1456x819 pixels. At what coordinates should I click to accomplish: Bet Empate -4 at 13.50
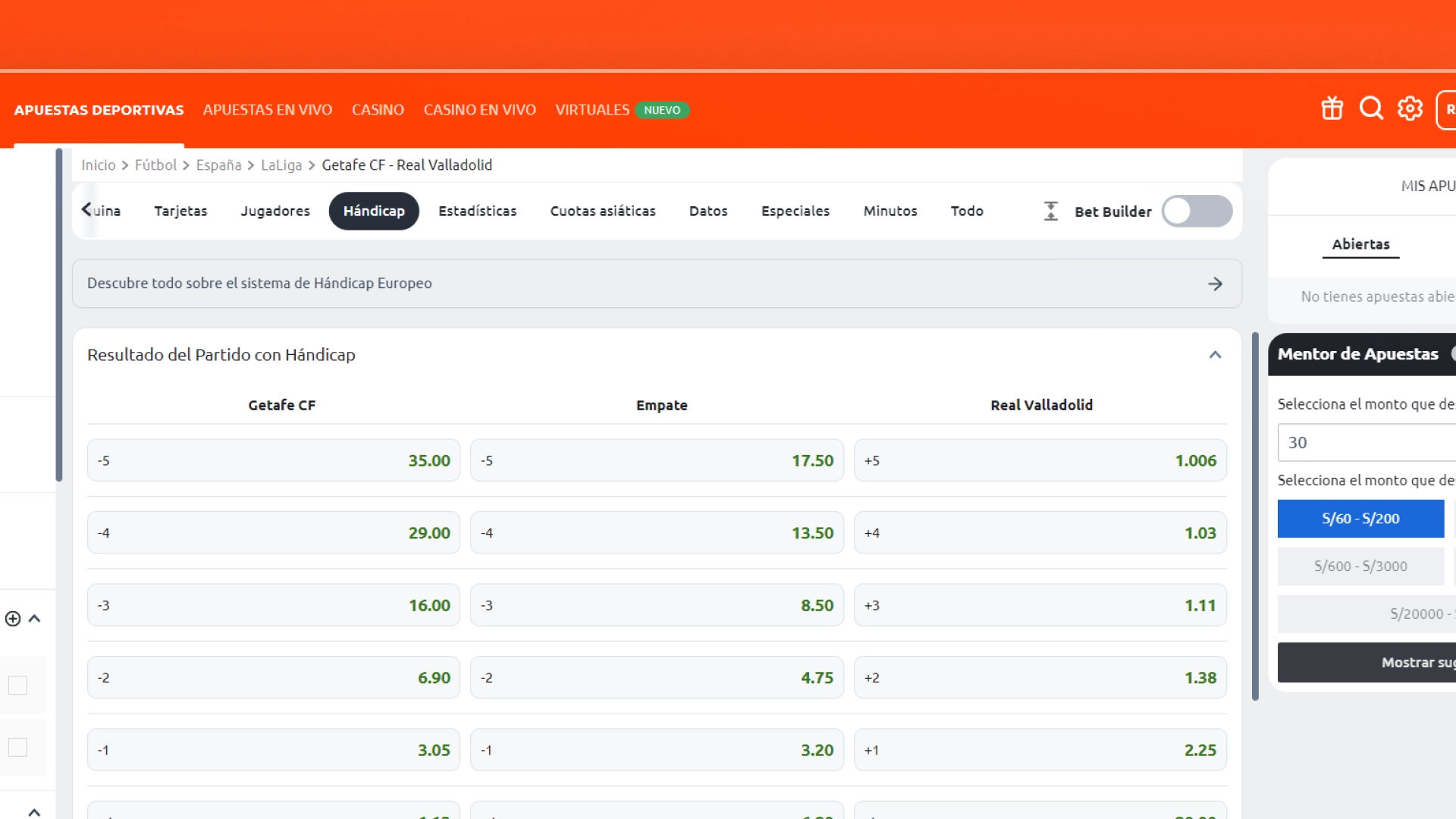[657, 533]
